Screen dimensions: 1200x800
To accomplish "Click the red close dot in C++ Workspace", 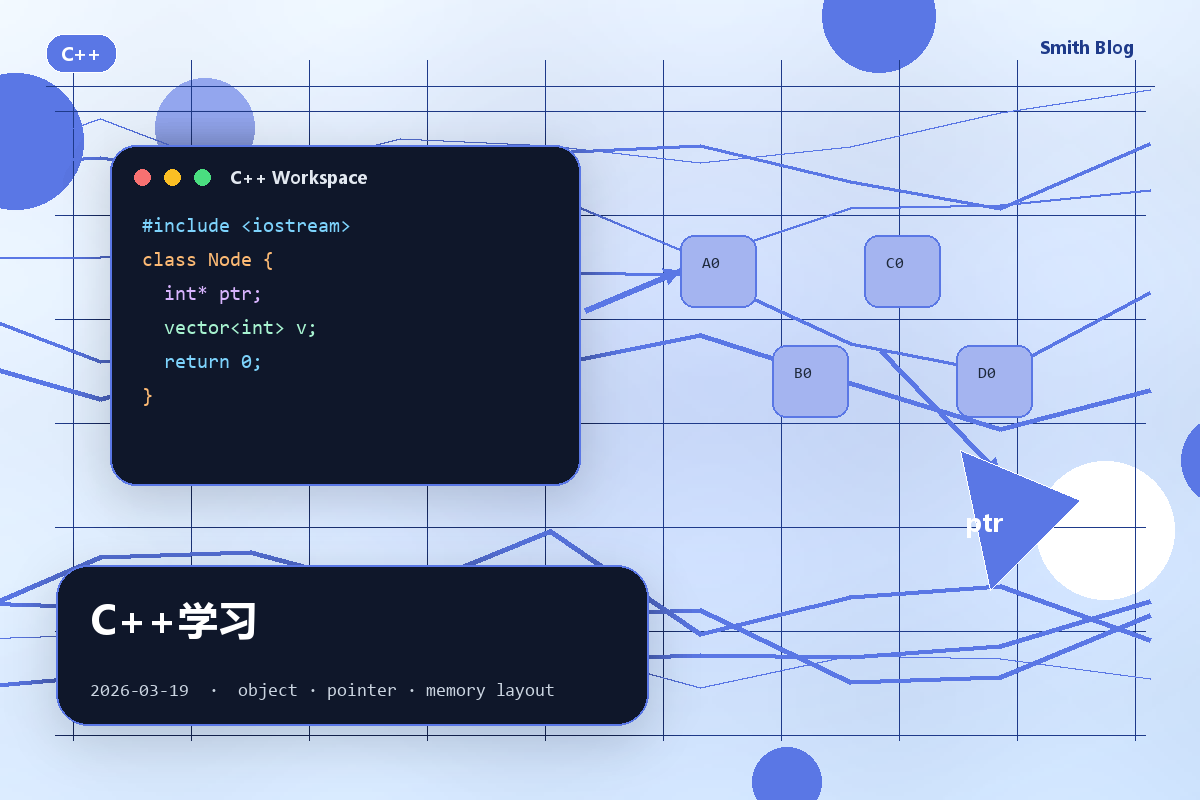I will coord(142,177).
